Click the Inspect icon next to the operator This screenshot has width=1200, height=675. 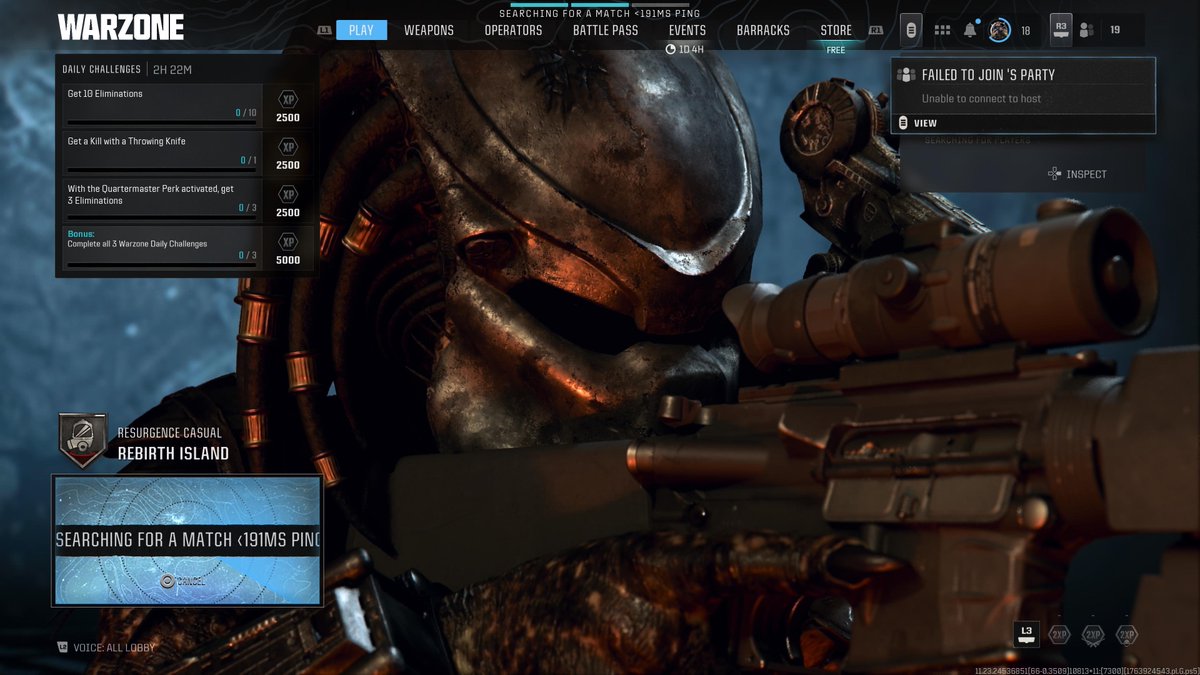click(x=1055, y=173)
